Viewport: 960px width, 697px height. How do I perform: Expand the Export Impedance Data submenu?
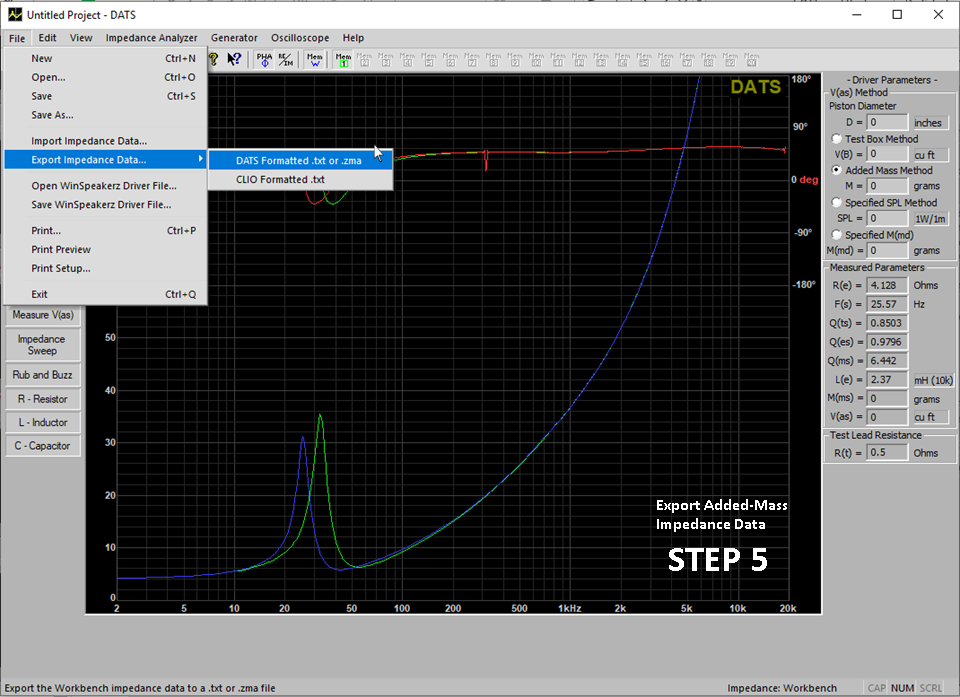105,160
